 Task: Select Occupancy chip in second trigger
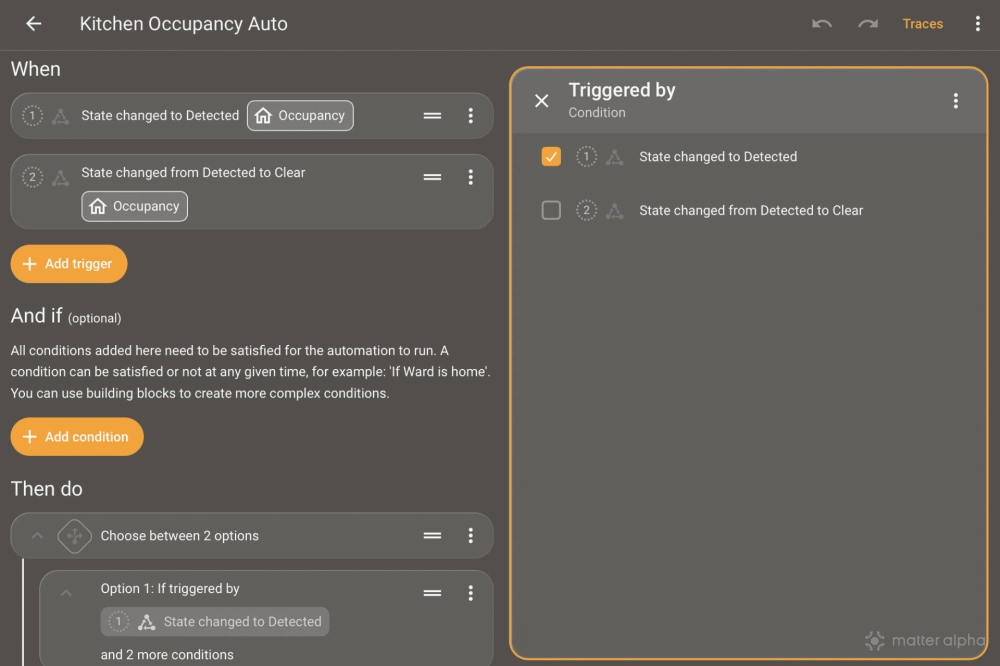135,206
